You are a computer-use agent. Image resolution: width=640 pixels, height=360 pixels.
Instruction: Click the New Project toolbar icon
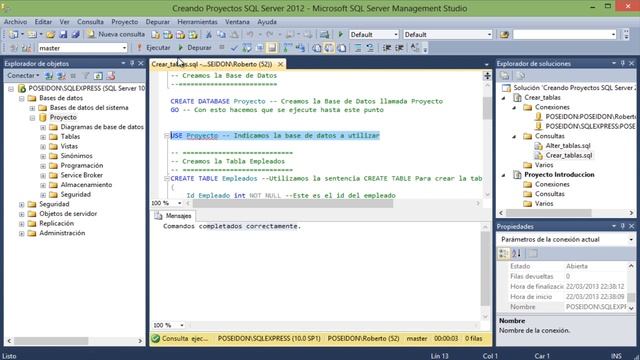click(x=13, y=35)
